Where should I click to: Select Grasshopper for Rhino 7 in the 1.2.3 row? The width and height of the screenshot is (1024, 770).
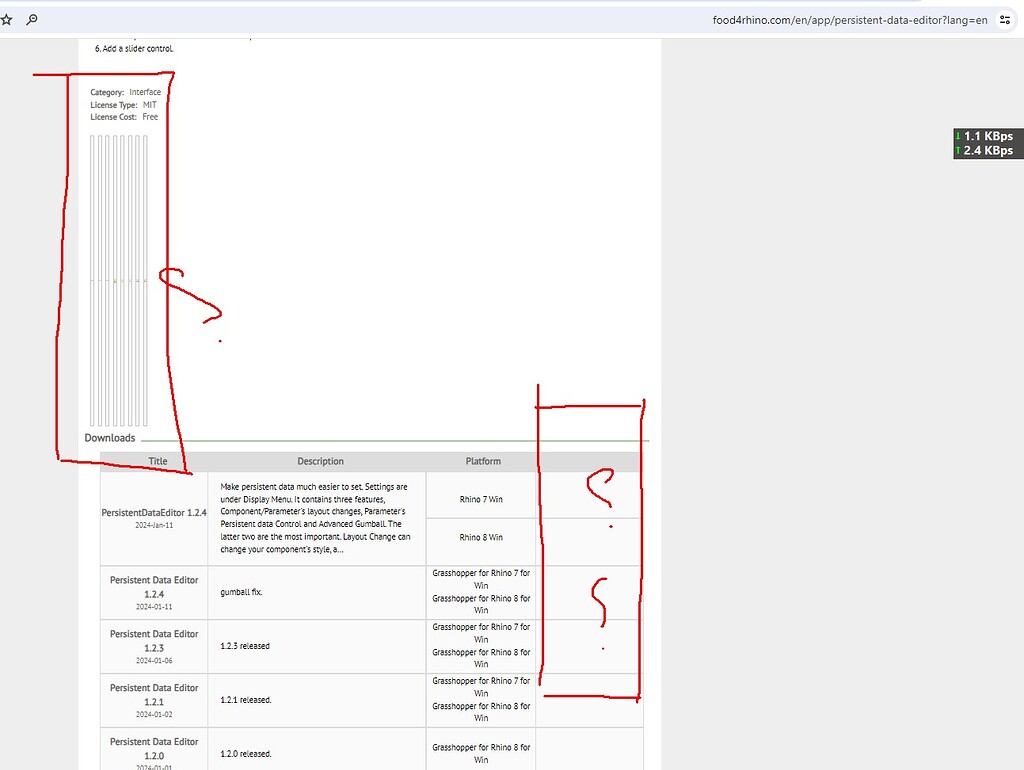[x=483, y=632]
